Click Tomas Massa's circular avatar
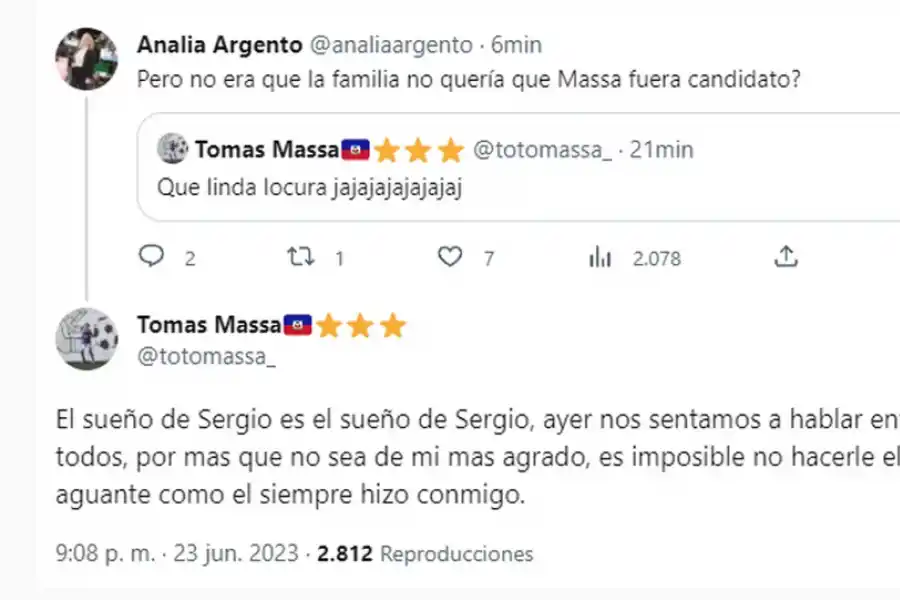Screen dimensions: 900x600 [88, 339]
